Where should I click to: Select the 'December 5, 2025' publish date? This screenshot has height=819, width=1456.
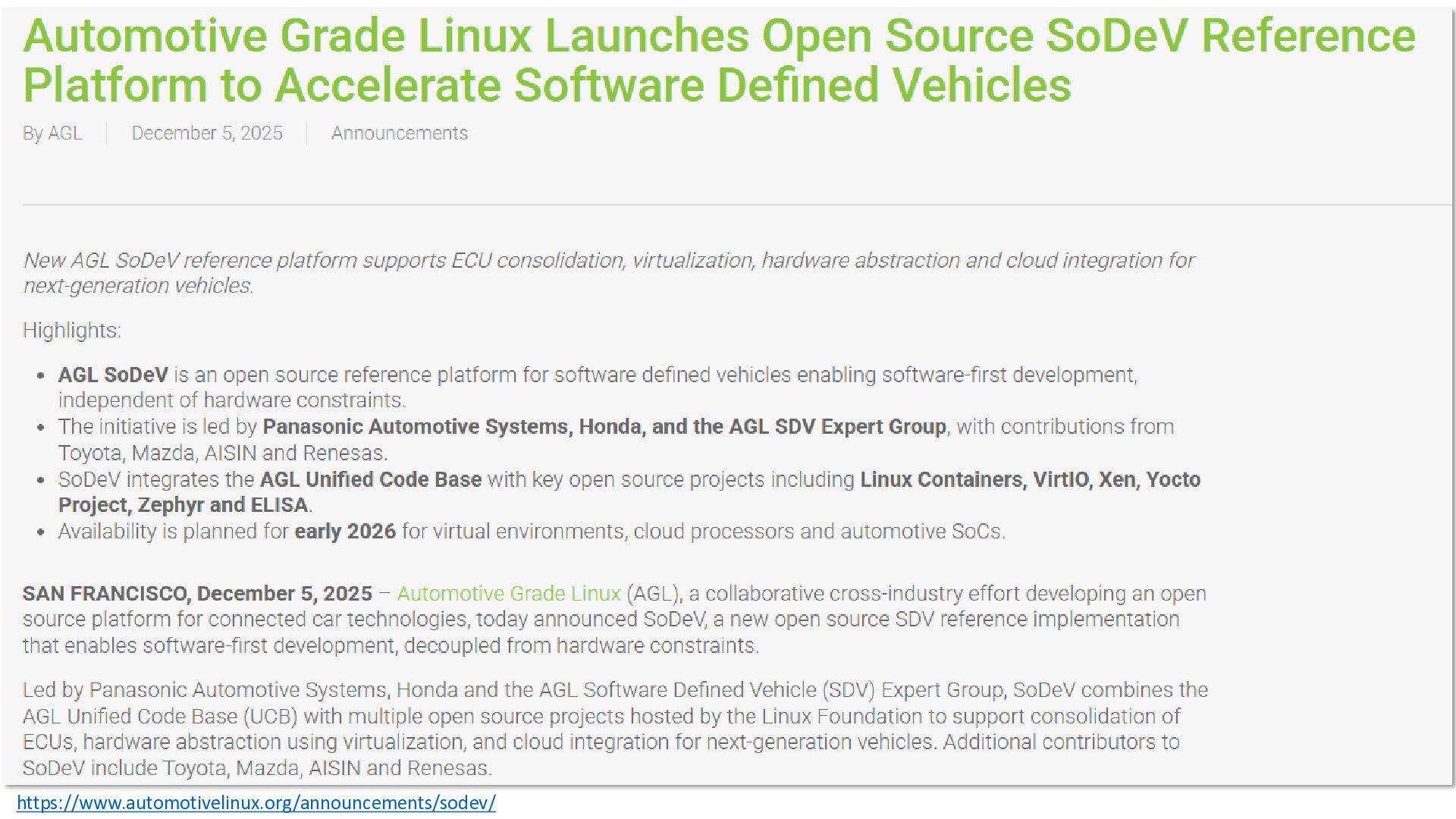(x=207, y=133)
